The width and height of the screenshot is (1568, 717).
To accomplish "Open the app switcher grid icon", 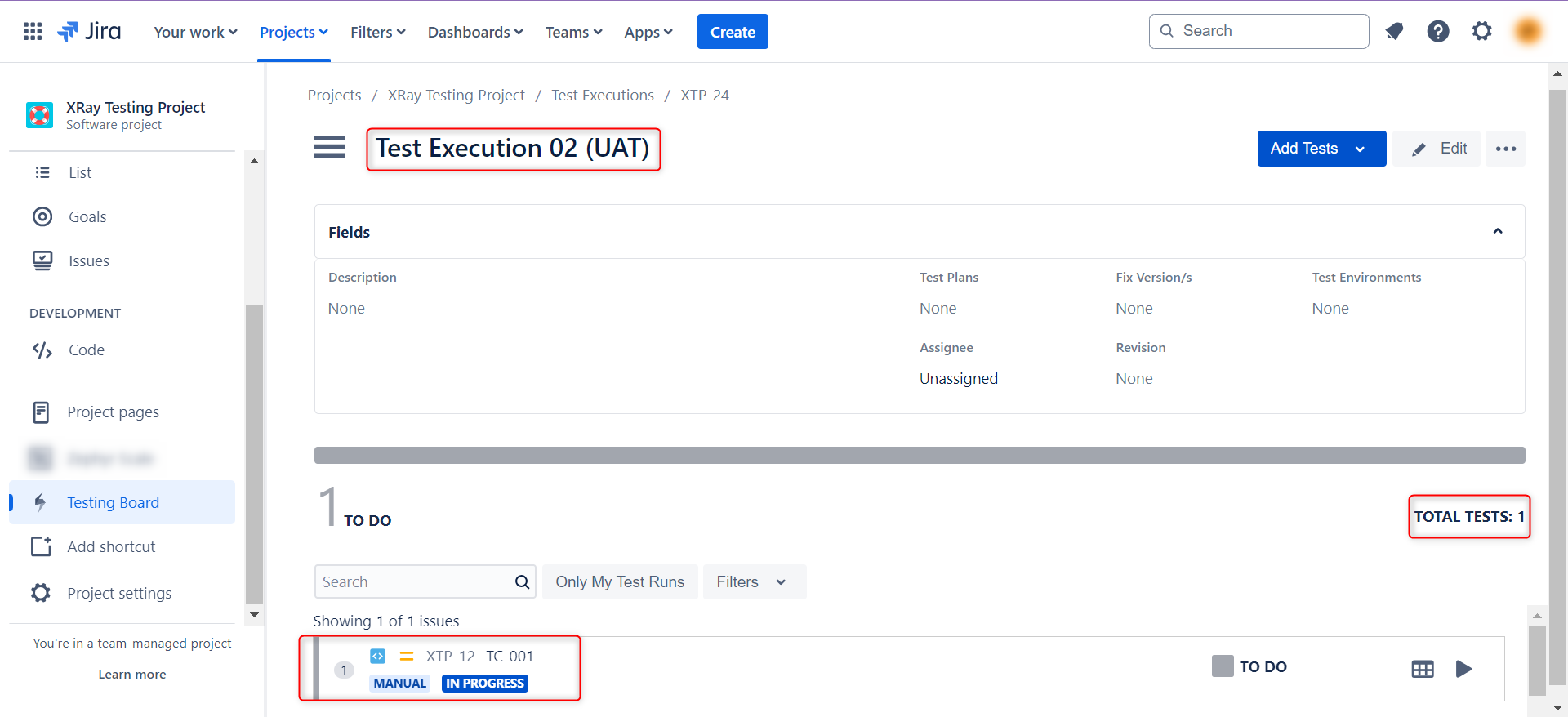I will 33,32.
